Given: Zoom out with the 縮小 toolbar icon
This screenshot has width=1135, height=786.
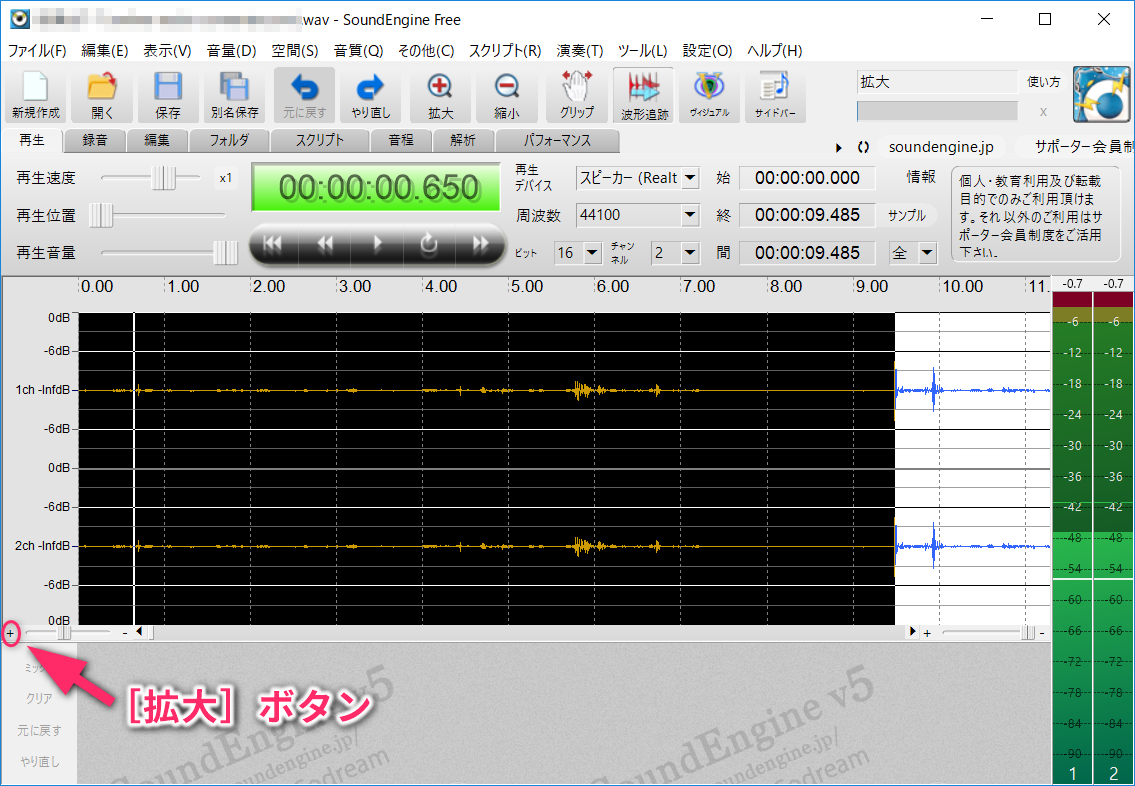Looking at the screenshot, I should [507, 95].
